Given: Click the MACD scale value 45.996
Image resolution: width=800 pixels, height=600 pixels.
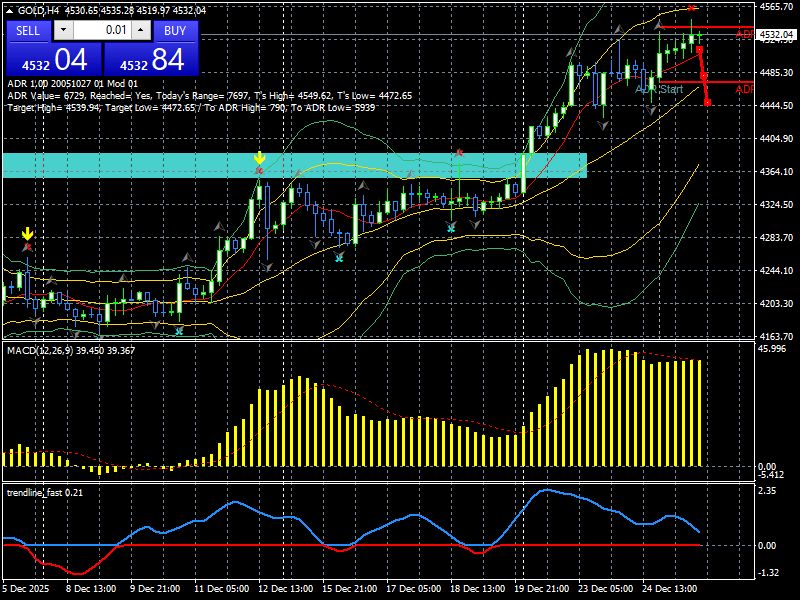Looking at the screenshot, I should point(772,348).
